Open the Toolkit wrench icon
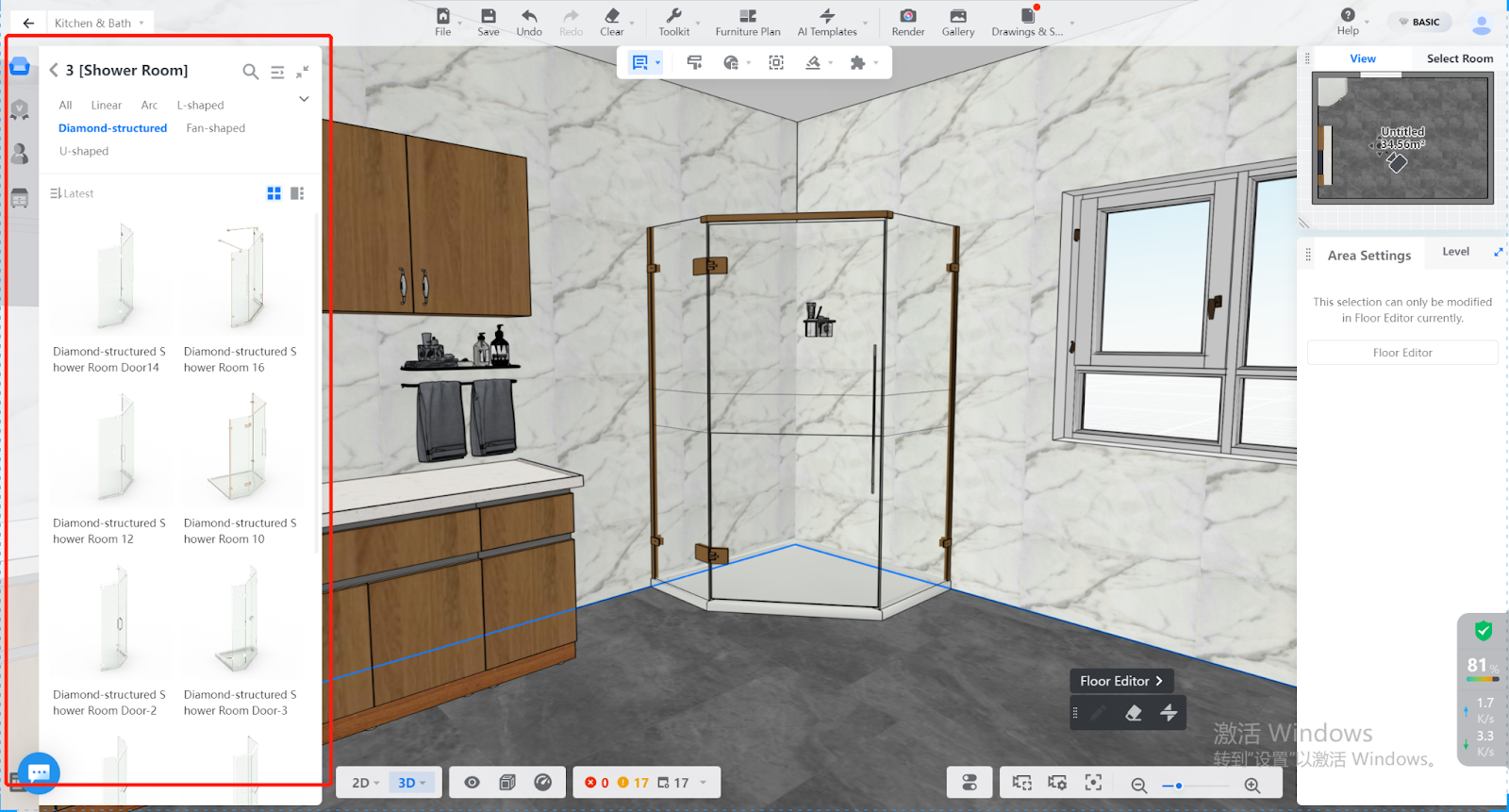This screenshot has height=812, width=1509. tap(673, 16)
